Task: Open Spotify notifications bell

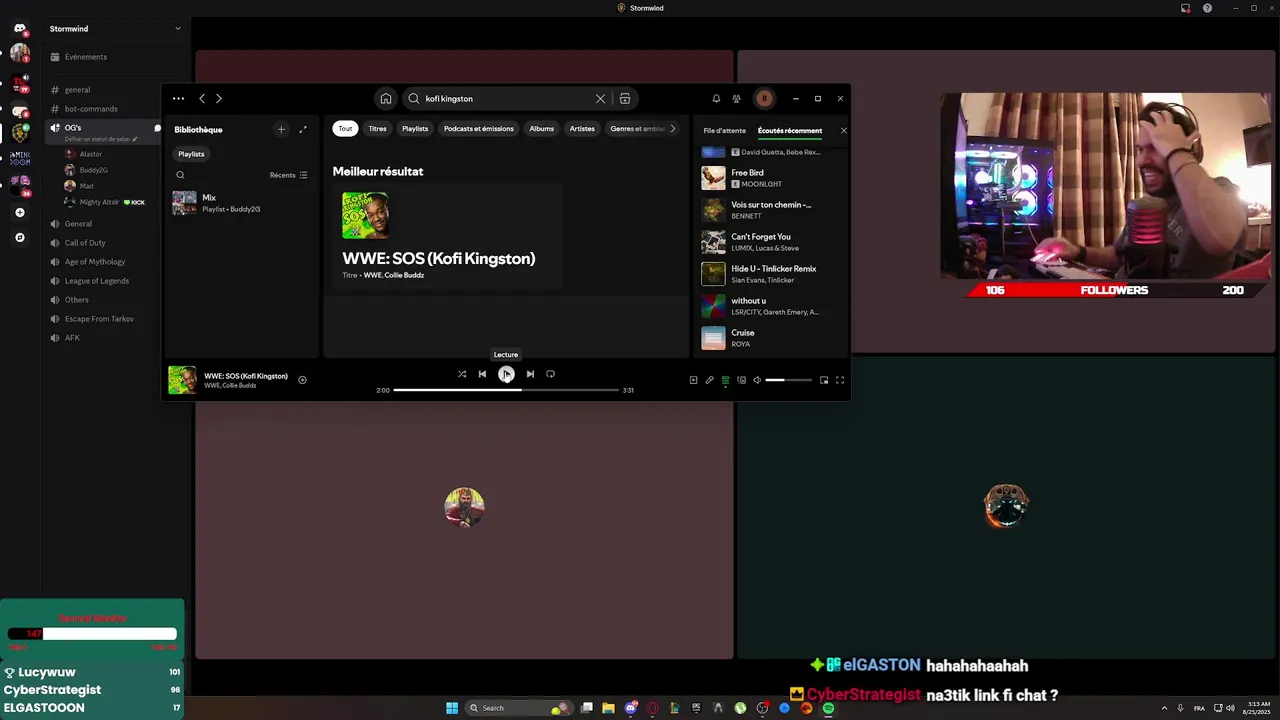Action: point(716,99)
